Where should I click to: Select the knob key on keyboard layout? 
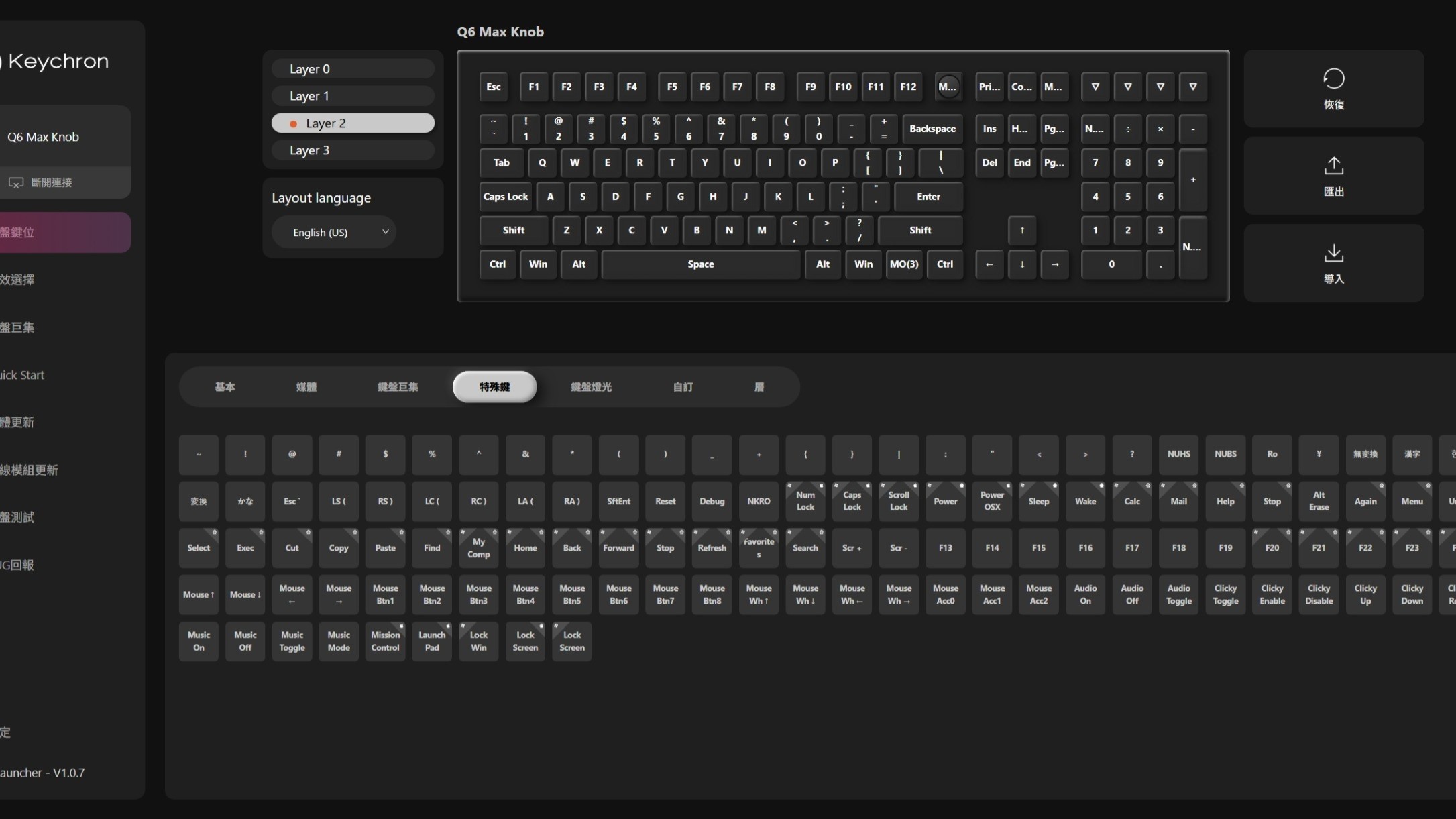coord(948,87)
